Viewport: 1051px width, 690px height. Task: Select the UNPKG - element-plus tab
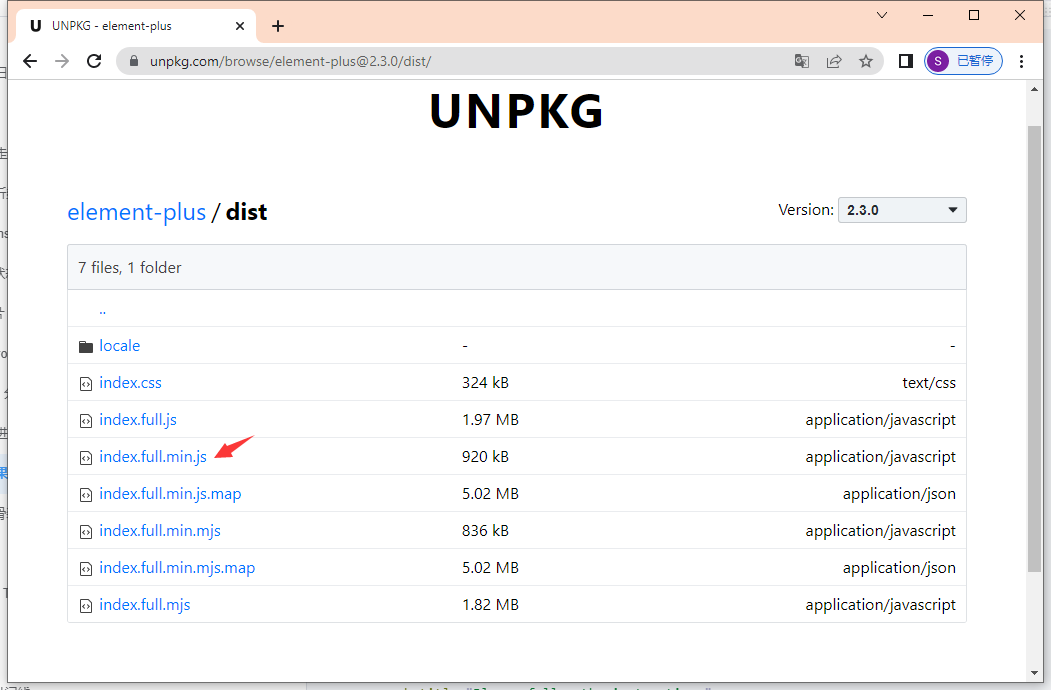pyautogui.click(x=136, y=26)
